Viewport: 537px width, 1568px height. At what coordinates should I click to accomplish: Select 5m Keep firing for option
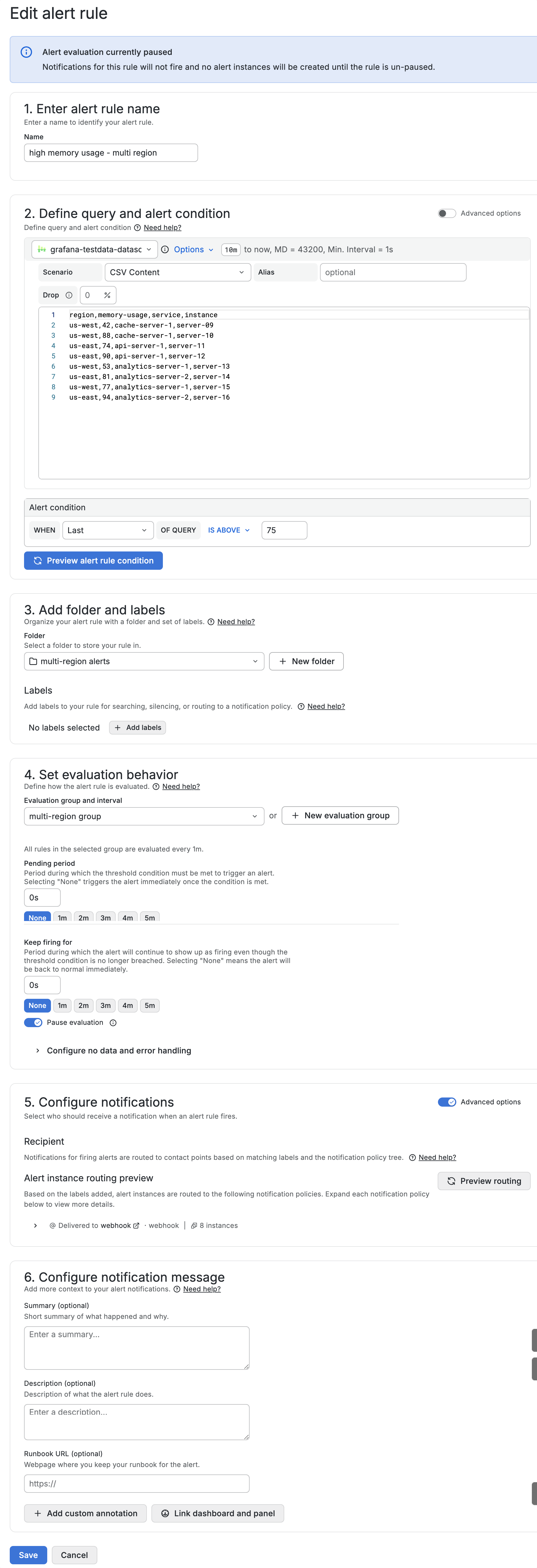tap(150, 1006)
